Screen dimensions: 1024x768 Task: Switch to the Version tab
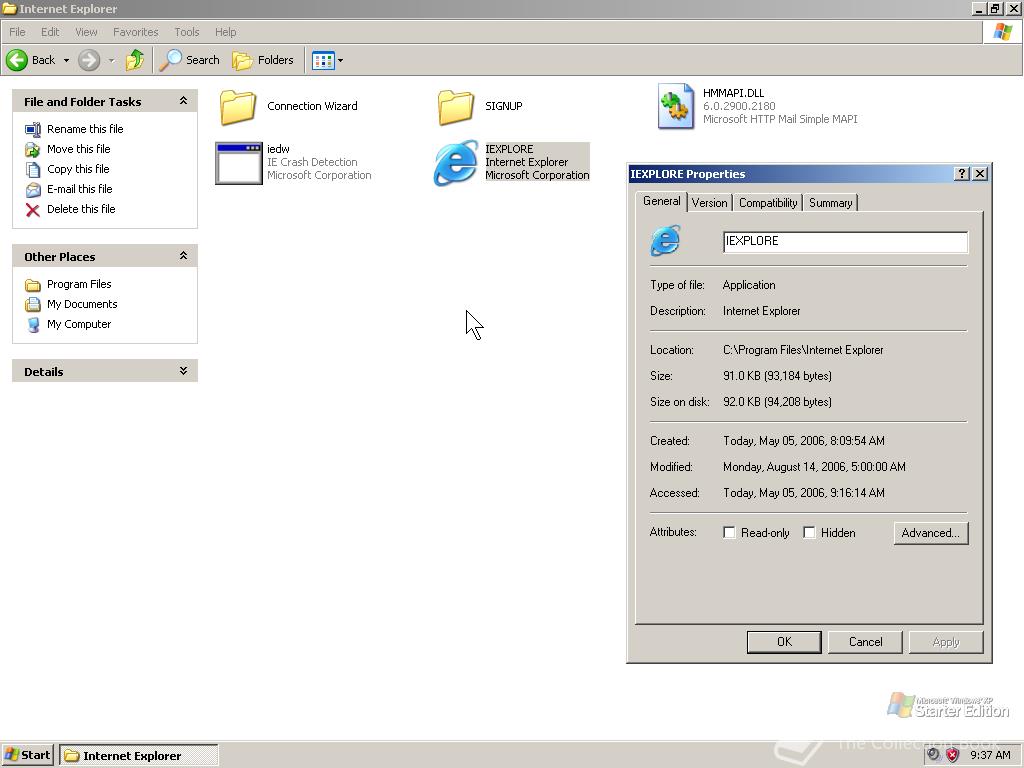pos(709,202)
